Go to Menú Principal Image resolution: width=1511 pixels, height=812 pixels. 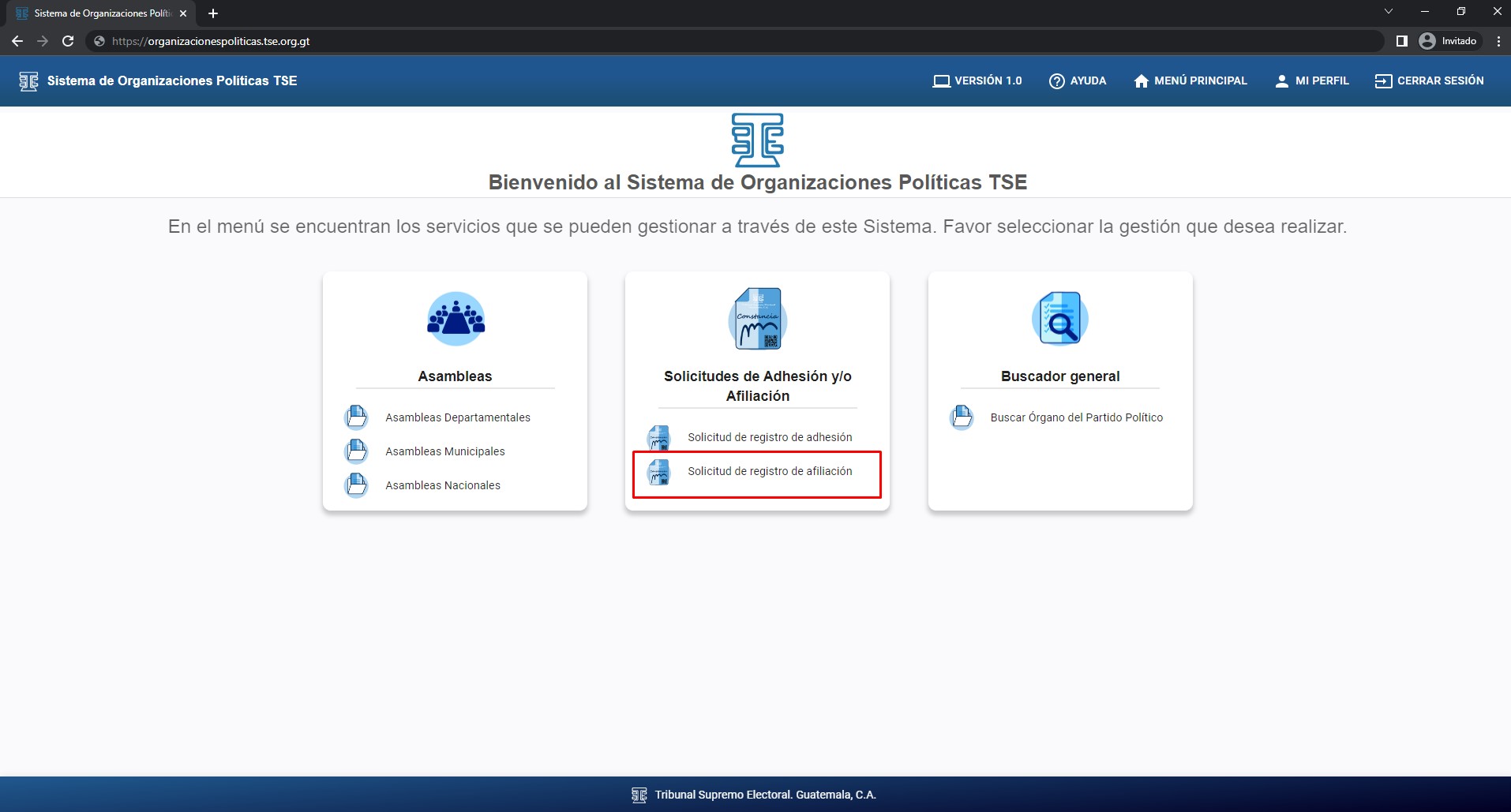coord(1190,81)
